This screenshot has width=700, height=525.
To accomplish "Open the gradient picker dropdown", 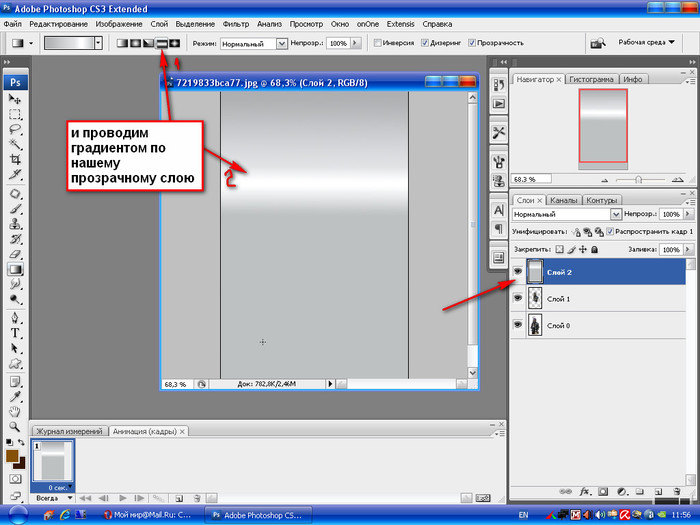I will tap(98, 43).
